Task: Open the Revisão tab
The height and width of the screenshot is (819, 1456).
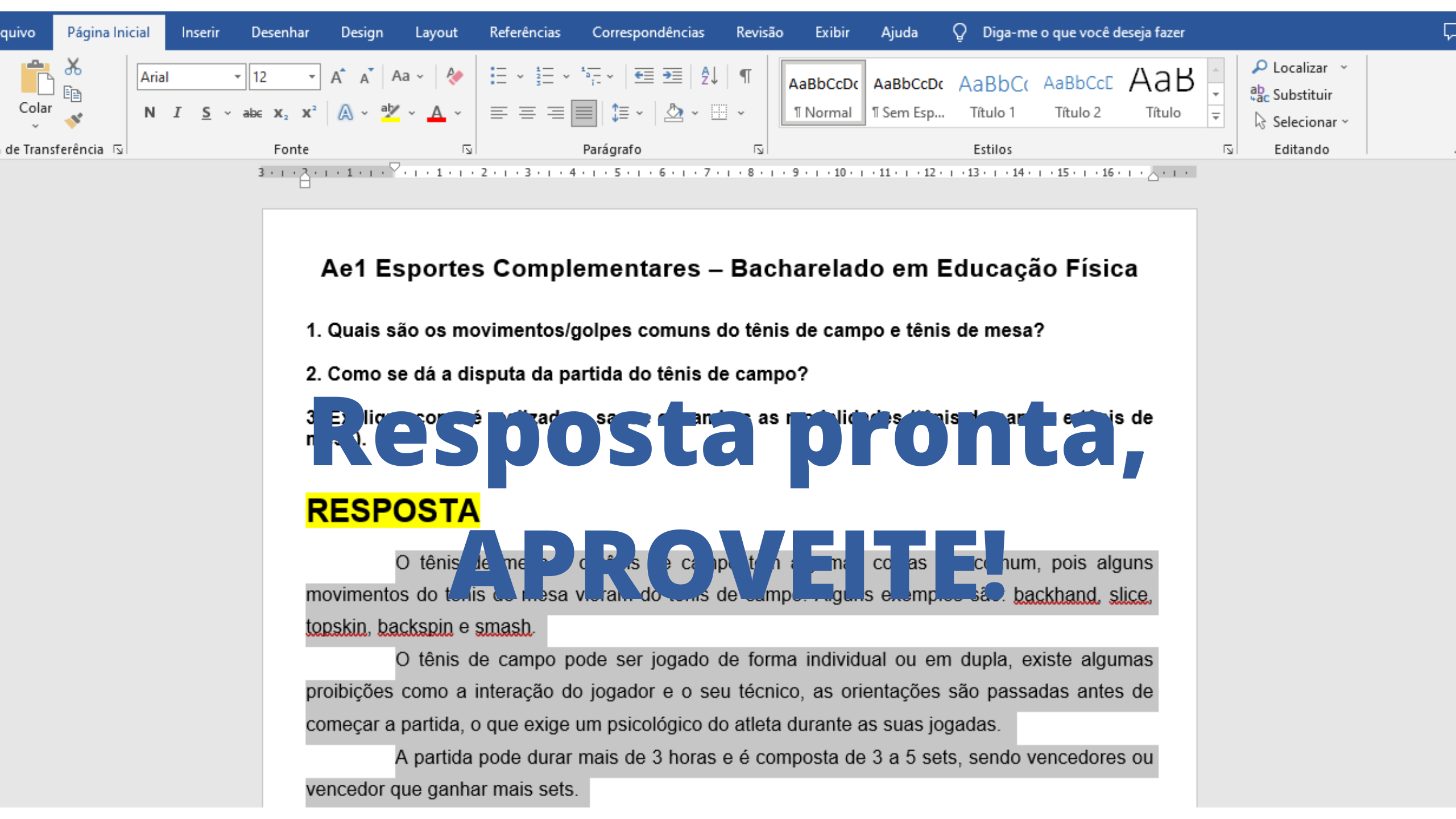Action: pyautogui.click(x=759, y=32)
